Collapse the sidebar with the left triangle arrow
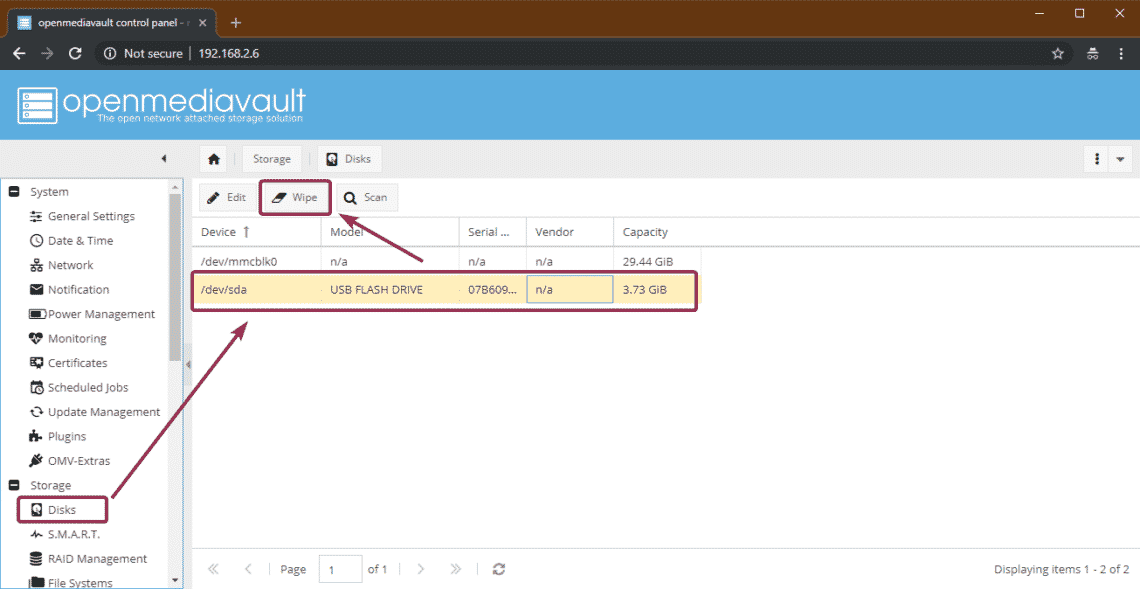Image resolution: width=1140 pixels, height=589 pixels. (164, 159)
